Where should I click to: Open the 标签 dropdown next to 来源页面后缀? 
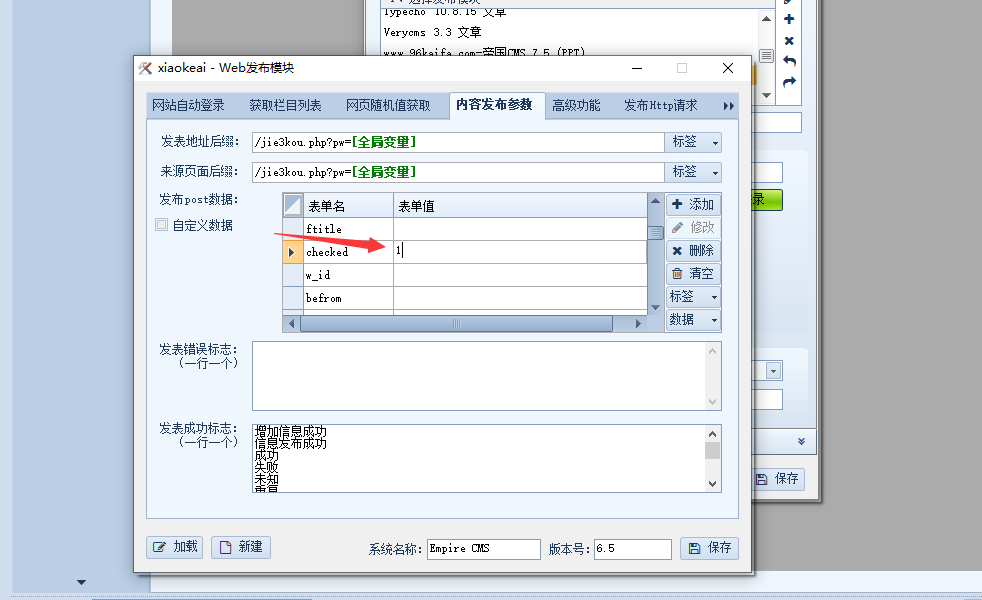693,172
